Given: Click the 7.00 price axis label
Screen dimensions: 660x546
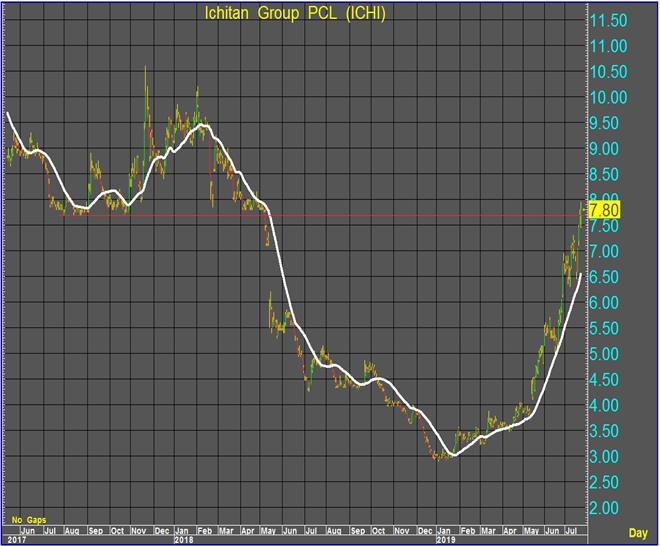Looking at the screenshot, I should click(604, 251).
